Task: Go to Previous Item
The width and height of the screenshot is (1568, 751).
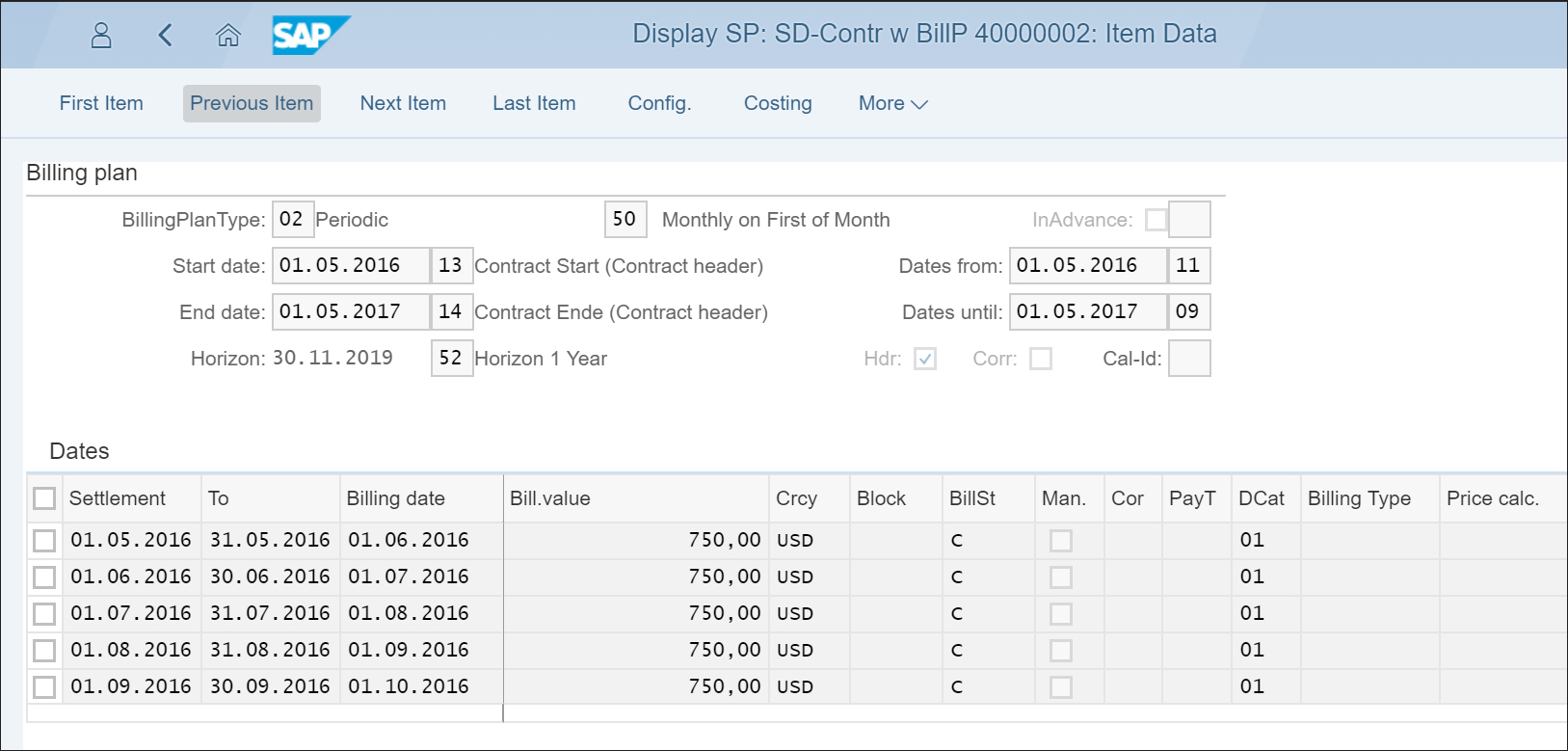Action: pos(252,103)
